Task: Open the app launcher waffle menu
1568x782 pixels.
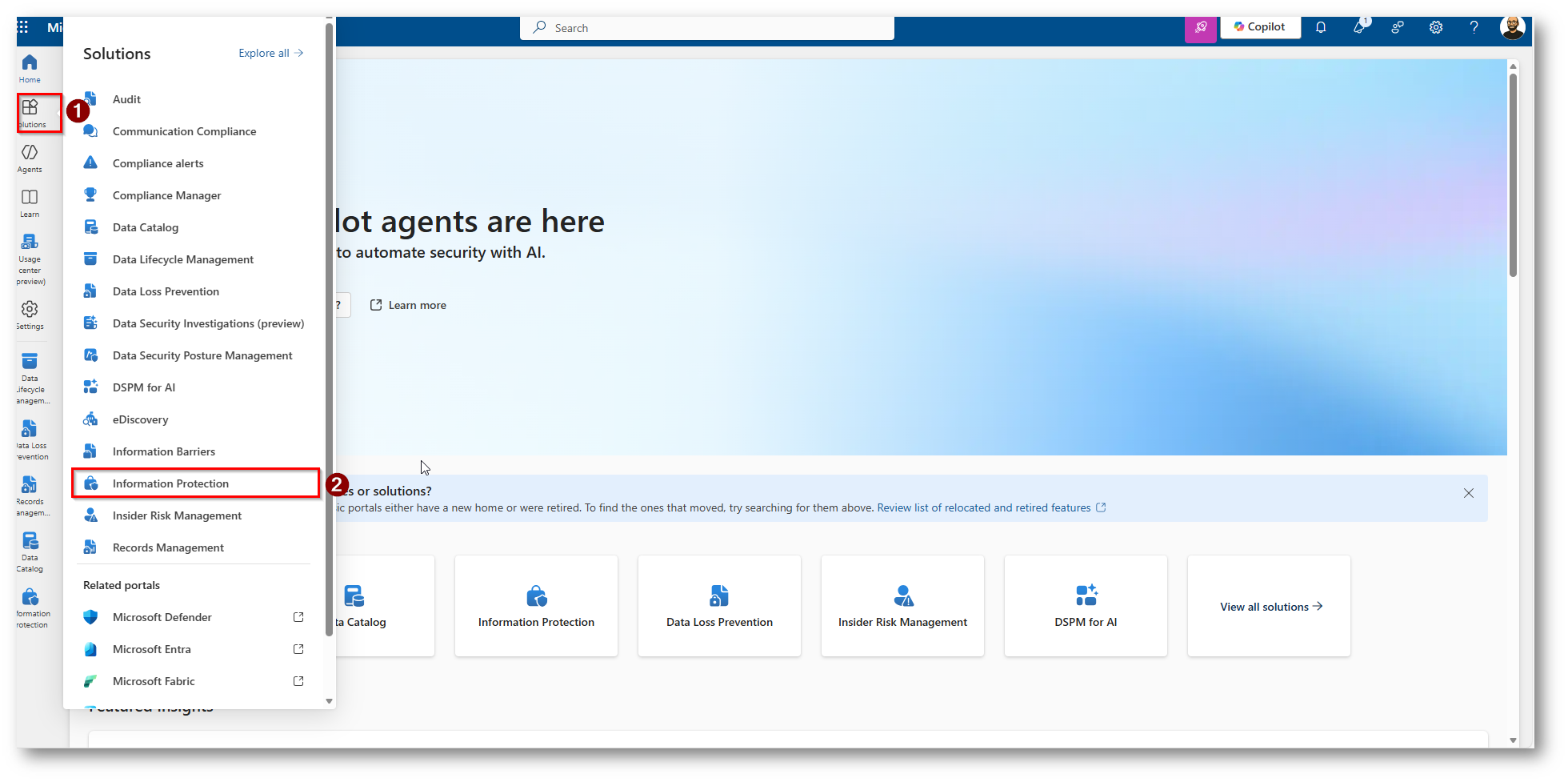Action: click(x=23, y=27)
